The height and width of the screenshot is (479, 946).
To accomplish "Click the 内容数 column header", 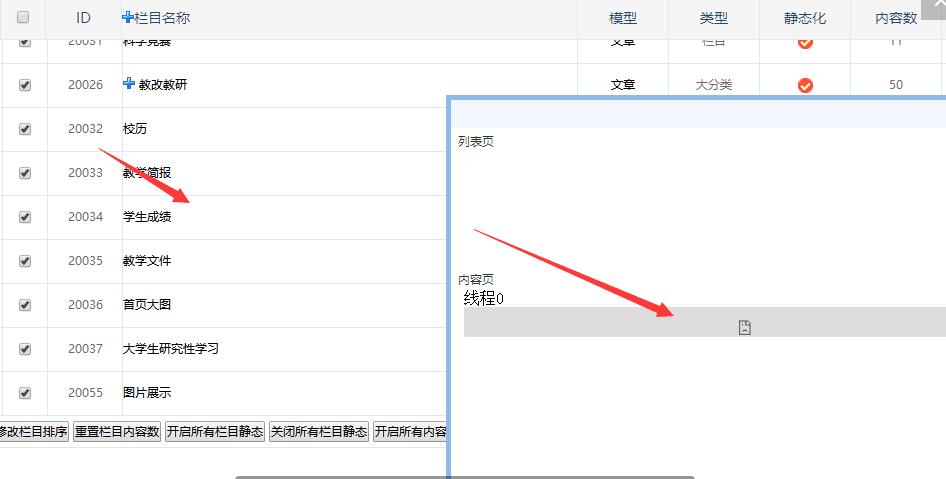I will point(896,18).
